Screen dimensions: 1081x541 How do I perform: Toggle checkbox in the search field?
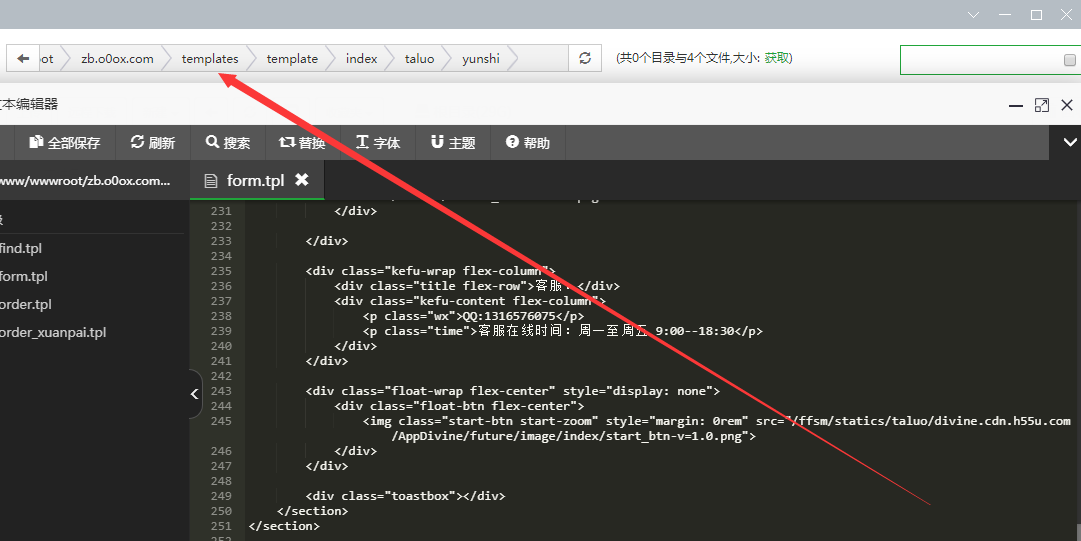click(x=1070, y=60)
